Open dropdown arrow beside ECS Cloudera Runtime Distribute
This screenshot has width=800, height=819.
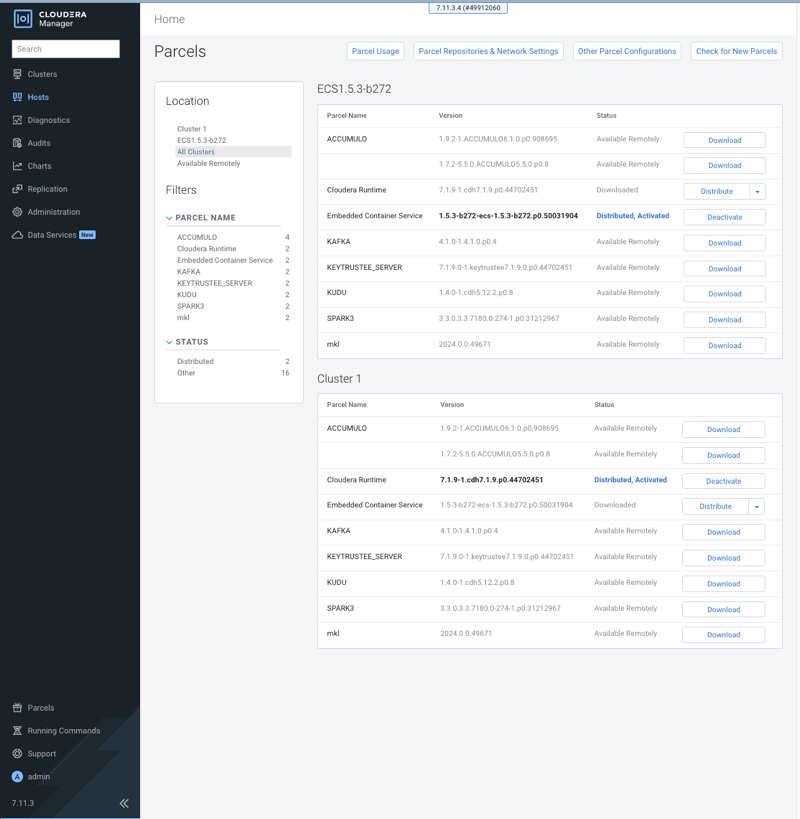tap(757, 192)
